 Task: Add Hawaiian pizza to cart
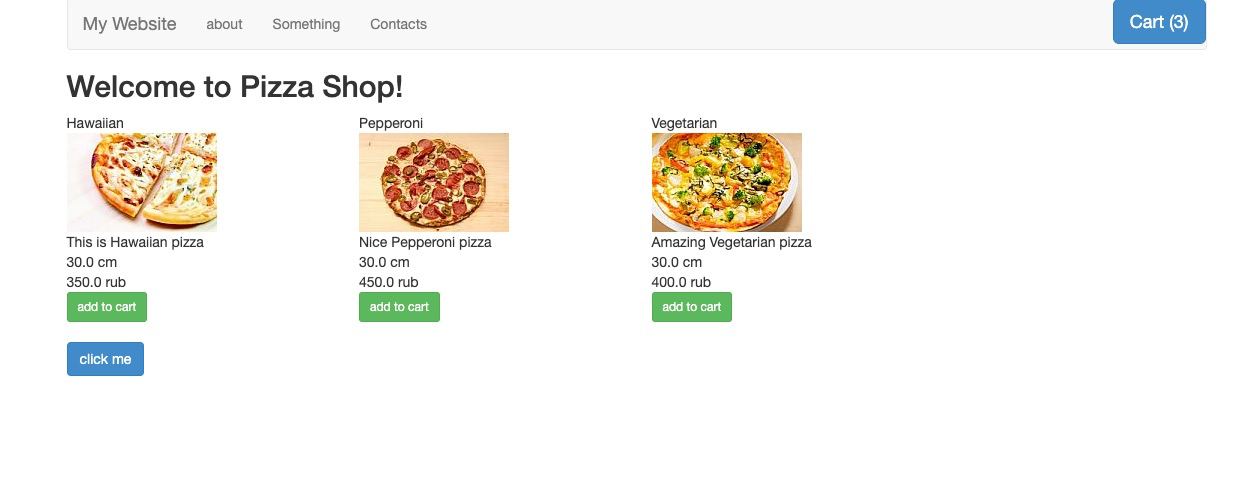(x=107, y=307)
